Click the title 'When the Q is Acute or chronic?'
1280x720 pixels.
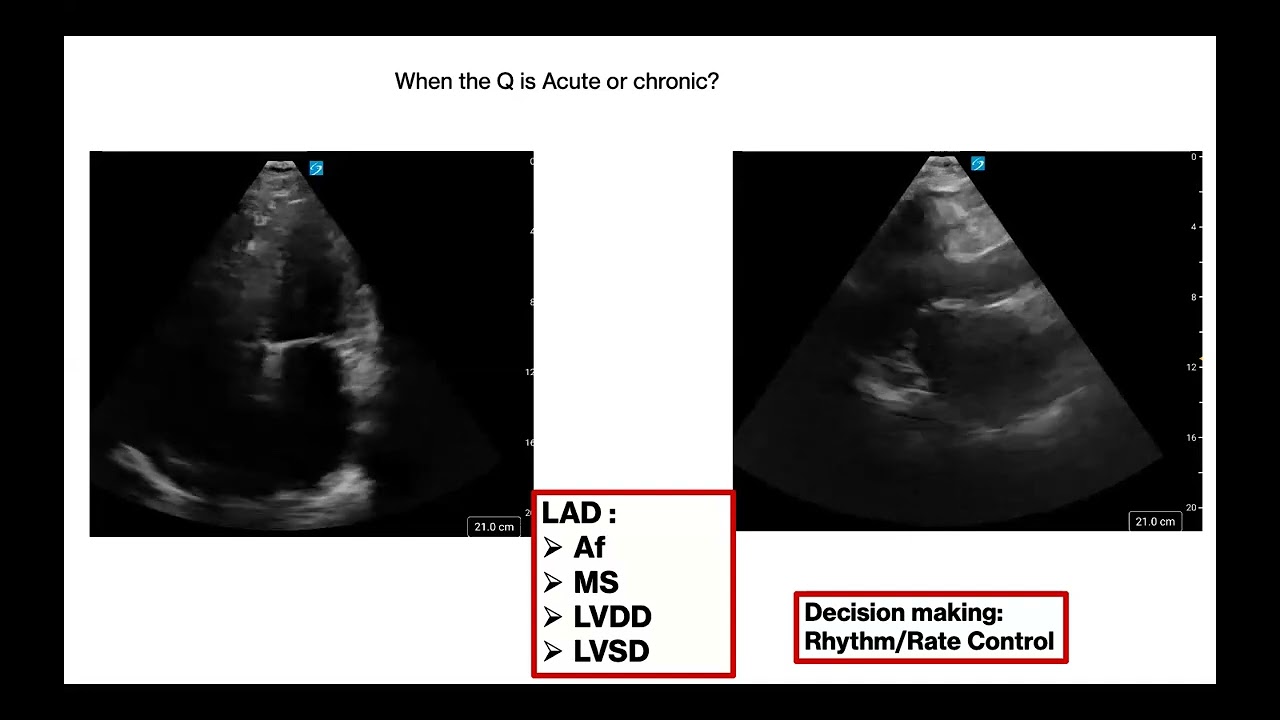pos(557,82)
